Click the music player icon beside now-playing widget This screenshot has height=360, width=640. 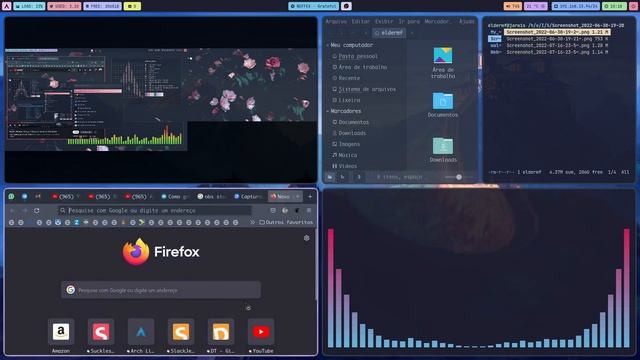pyautogui.click(x=346, y=6)
